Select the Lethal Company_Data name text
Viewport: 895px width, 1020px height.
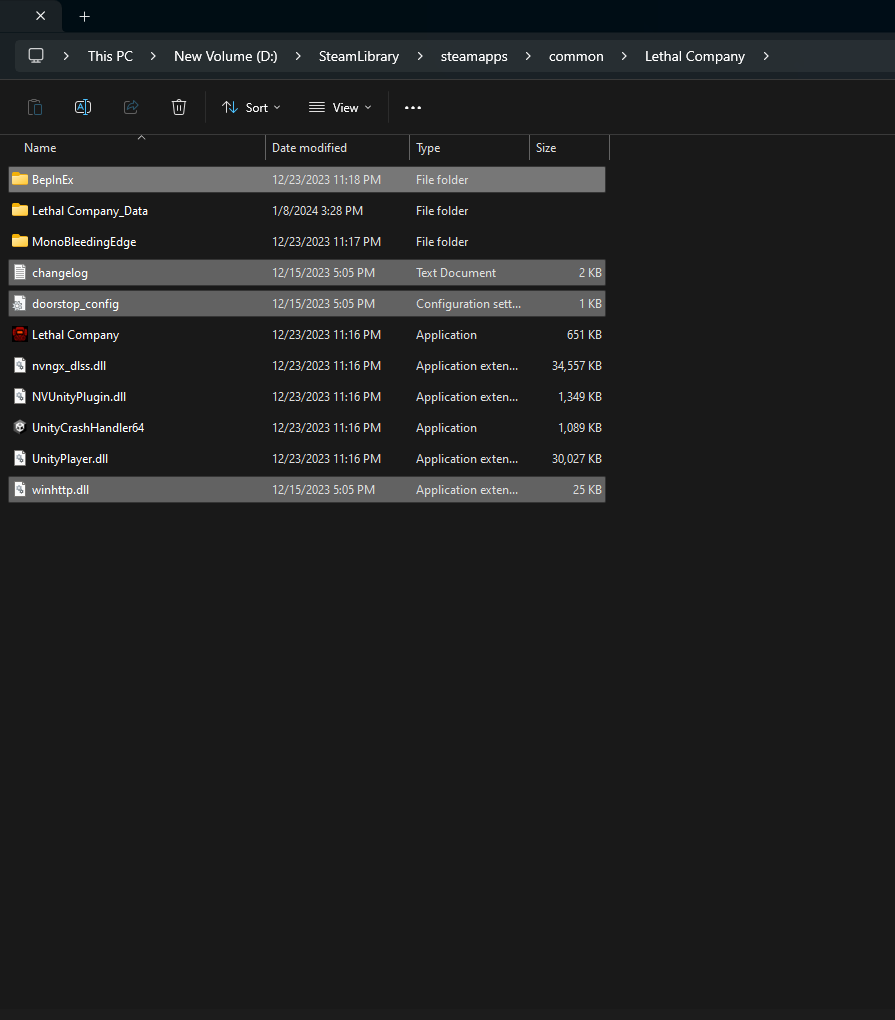pos(90,211)
